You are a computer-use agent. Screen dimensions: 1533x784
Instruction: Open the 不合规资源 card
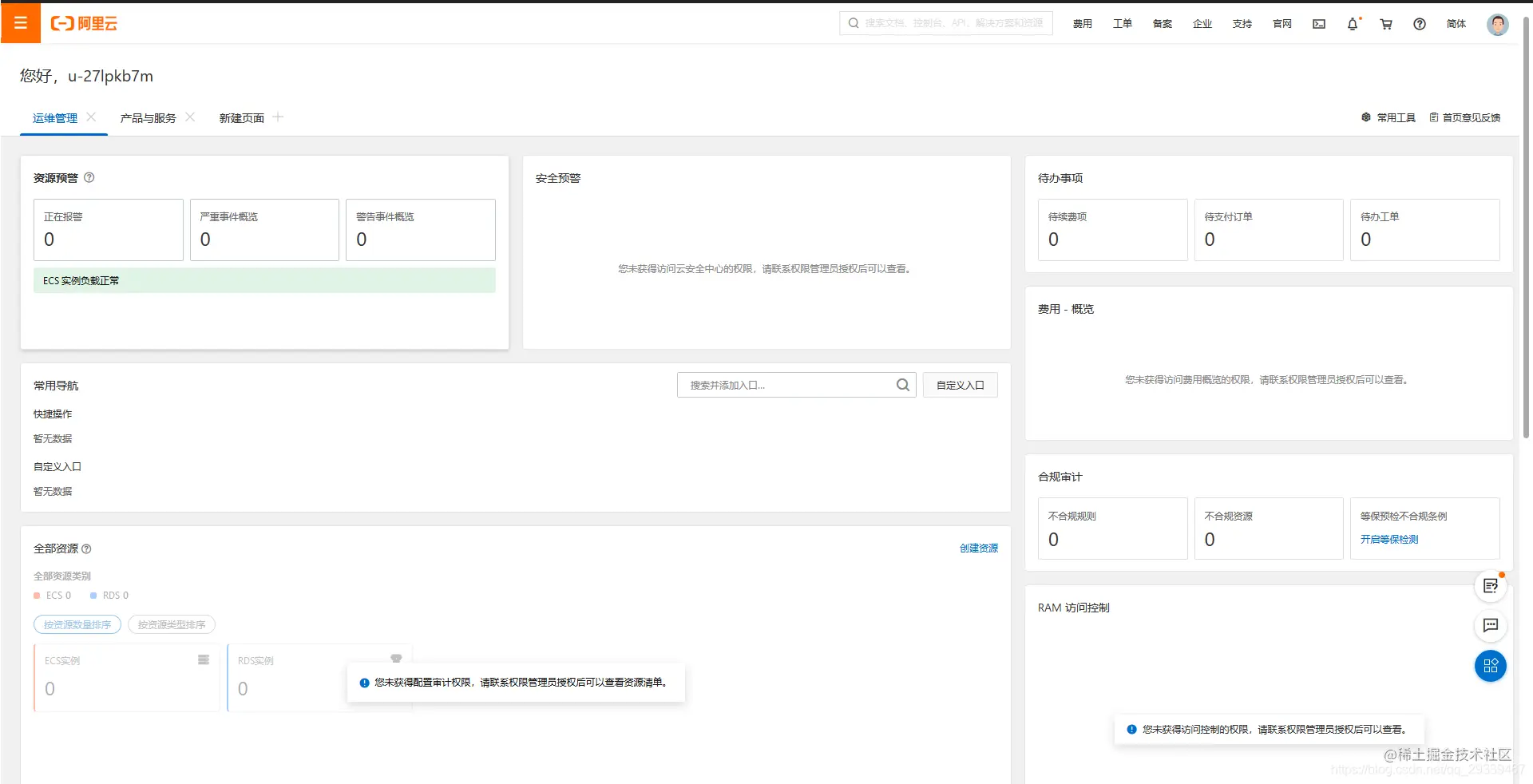(x=1269, y=529)
